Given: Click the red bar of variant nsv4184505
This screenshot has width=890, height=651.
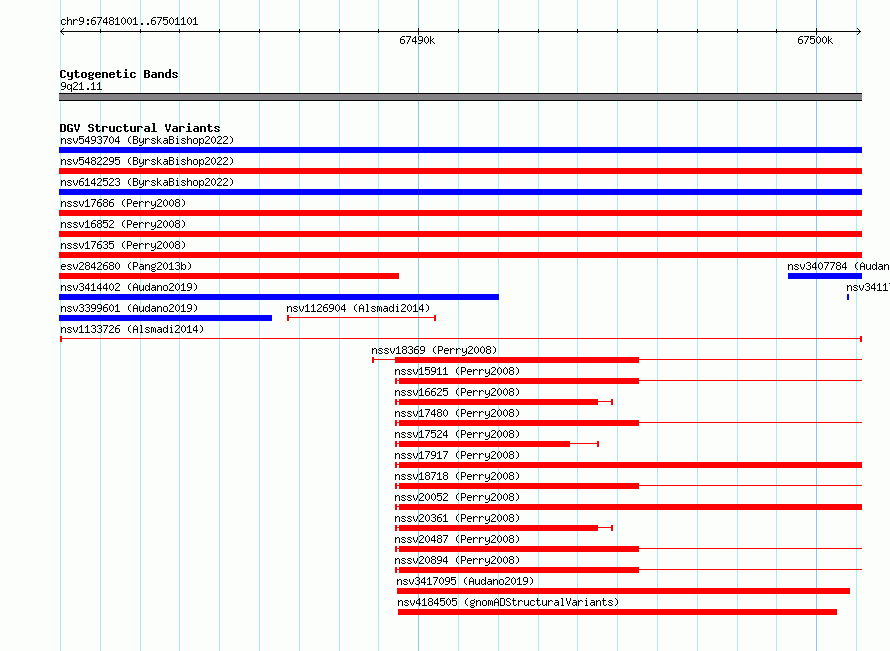Looking at the screenshot, I should [x=618, y=612].
